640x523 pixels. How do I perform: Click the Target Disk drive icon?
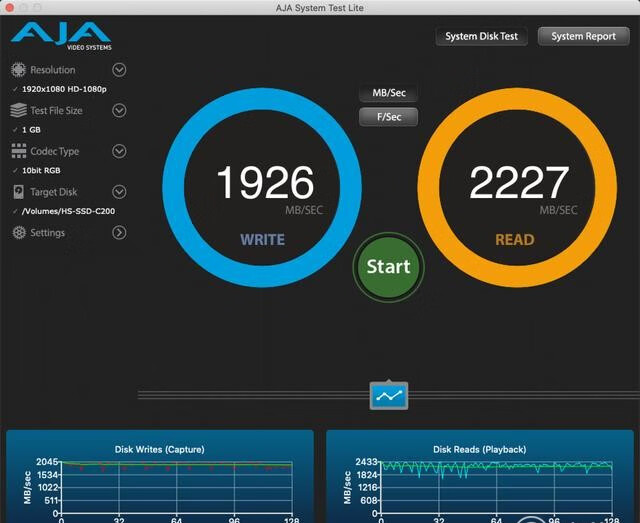[x=18, y=192]
